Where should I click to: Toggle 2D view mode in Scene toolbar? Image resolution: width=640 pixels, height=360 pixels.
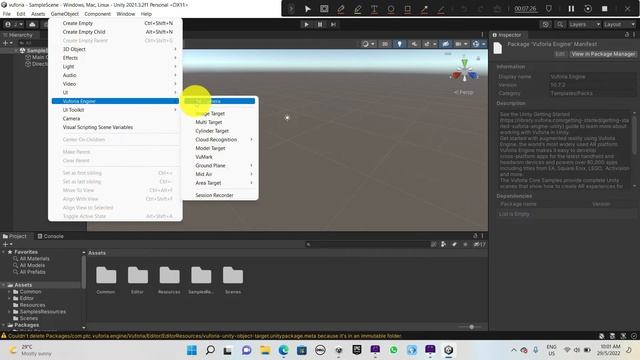point(384,44)
